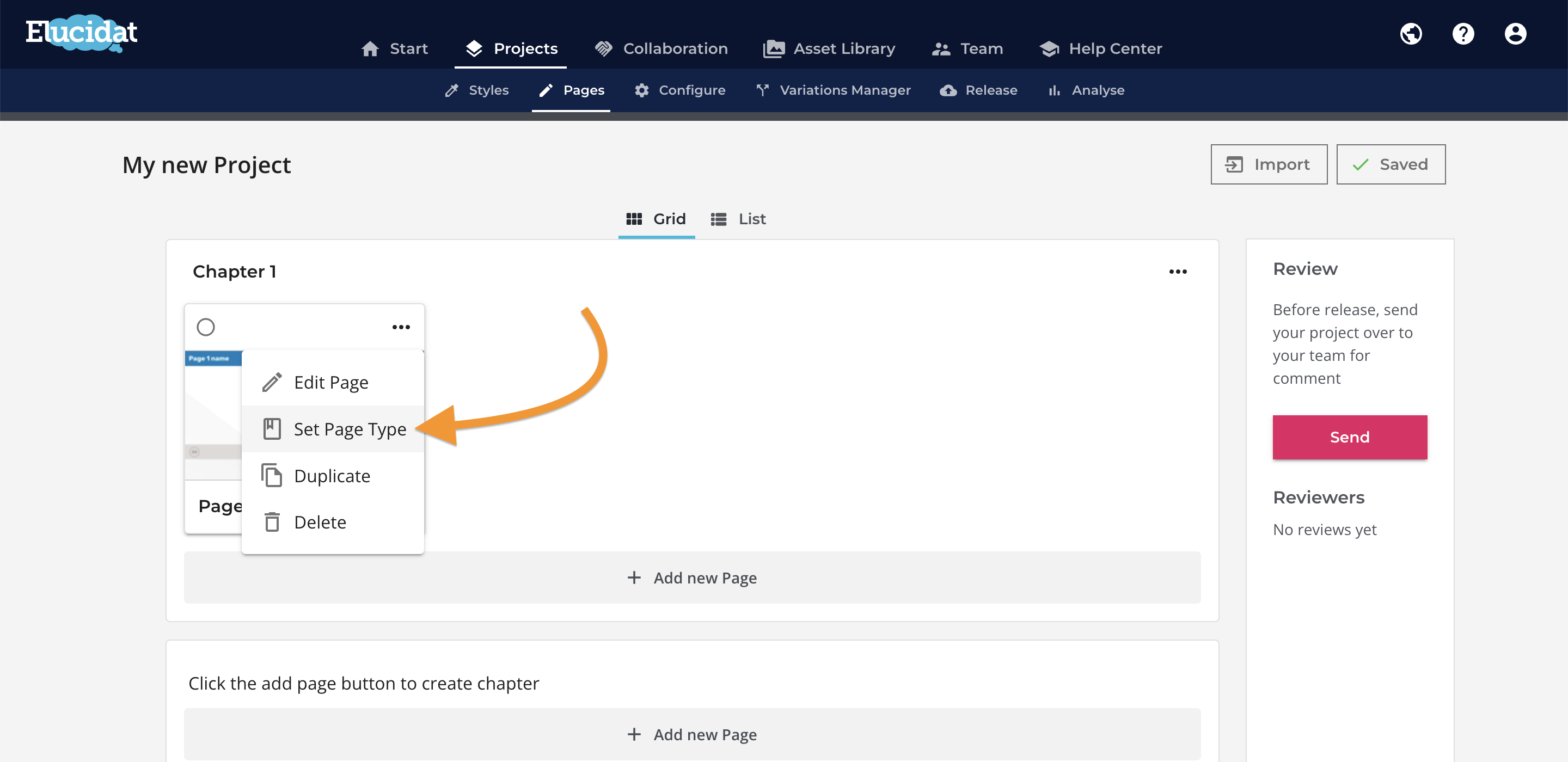Switch to Grid view
Image resolution: width=1568 pixels, height=762 pixels.
point(656,219)
